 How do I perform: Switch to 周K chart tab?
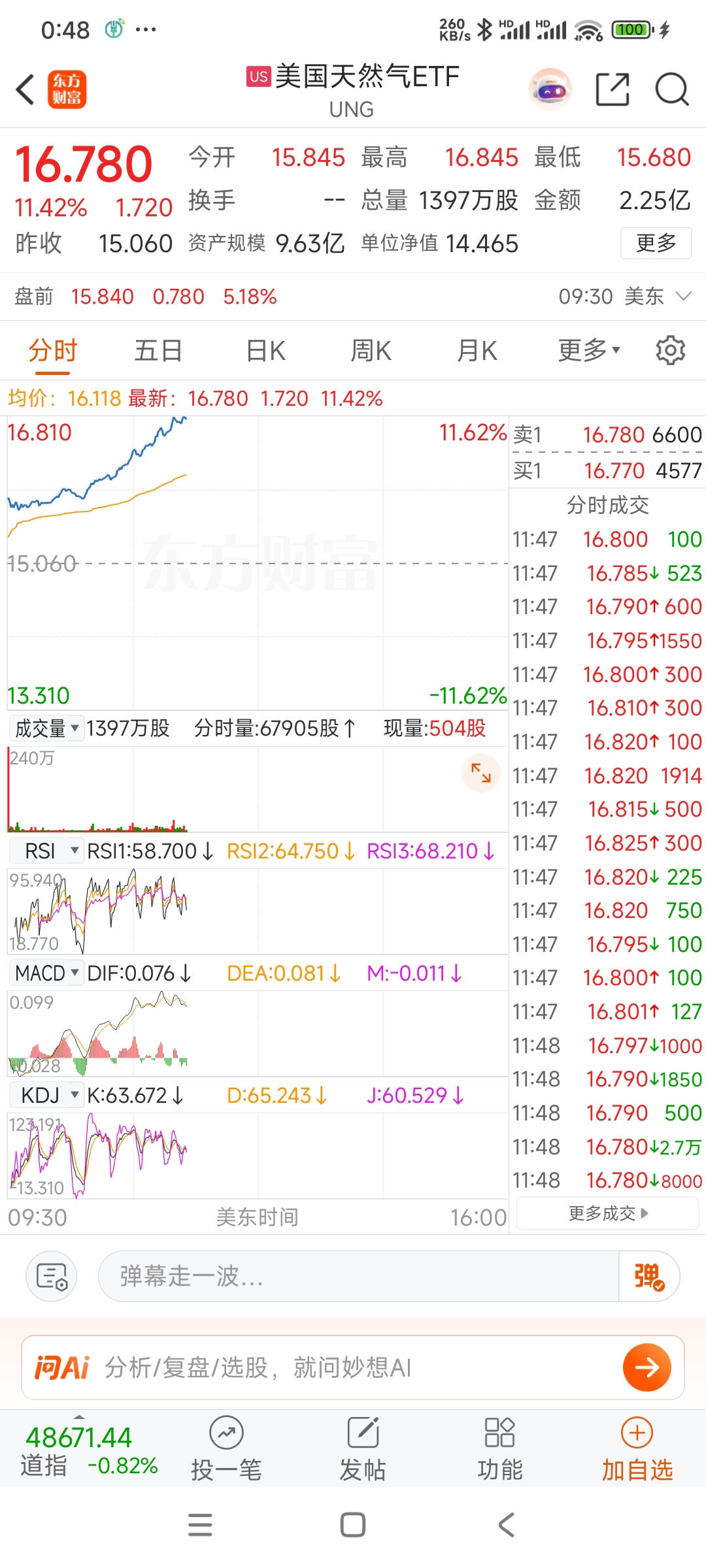(x=371, y=351)
